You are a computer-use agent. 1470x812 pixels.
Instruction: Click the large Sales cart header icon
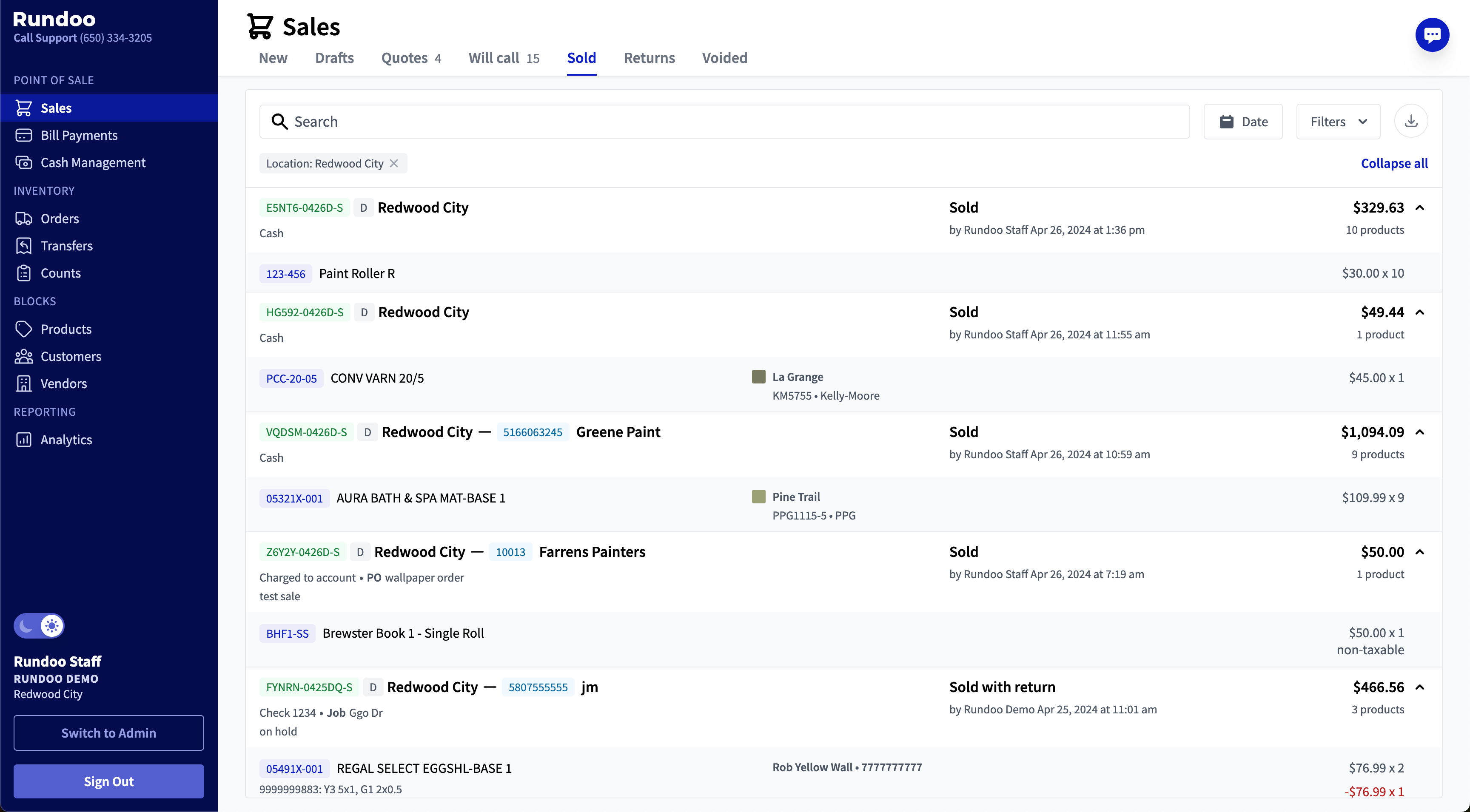point(260,26)
